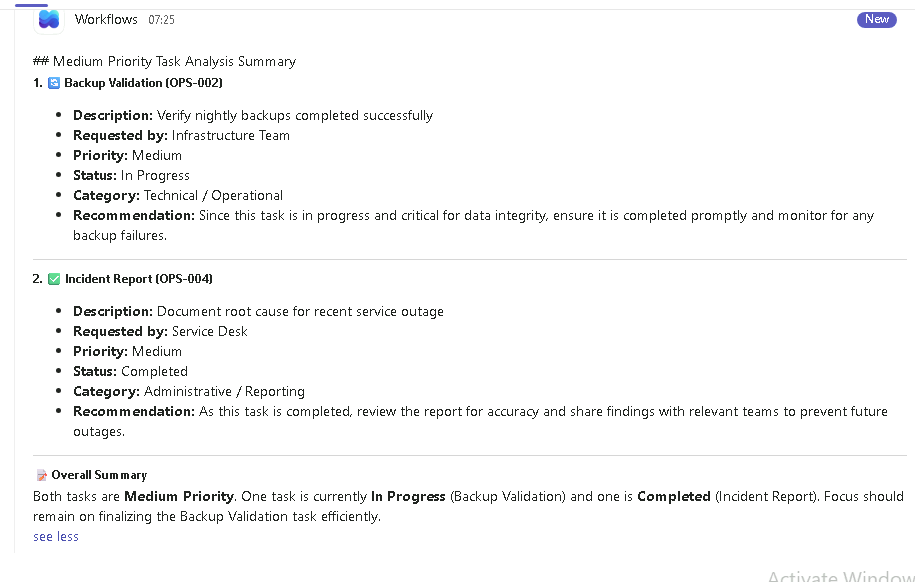Click the Overall Summary heading text
The image size is (915, 582).
99,475
